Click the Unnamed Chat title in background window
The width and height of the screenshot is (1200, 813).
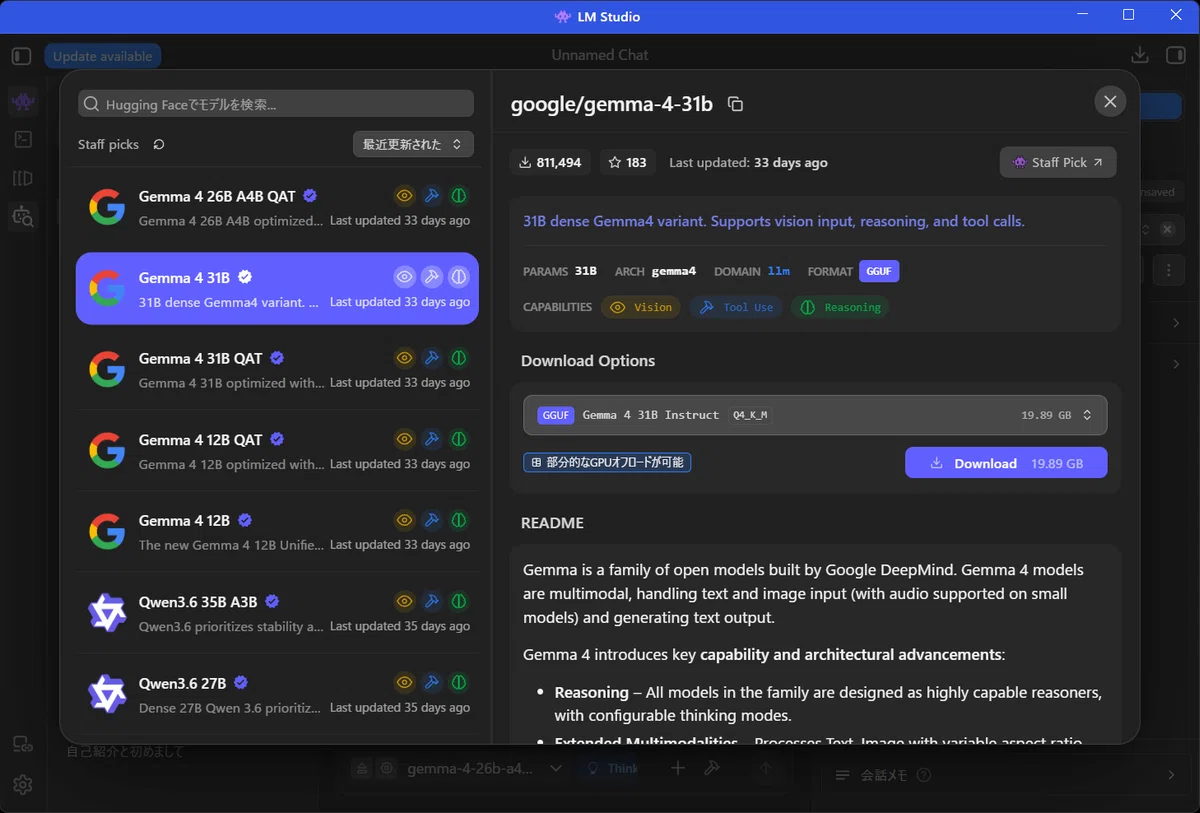600,55
